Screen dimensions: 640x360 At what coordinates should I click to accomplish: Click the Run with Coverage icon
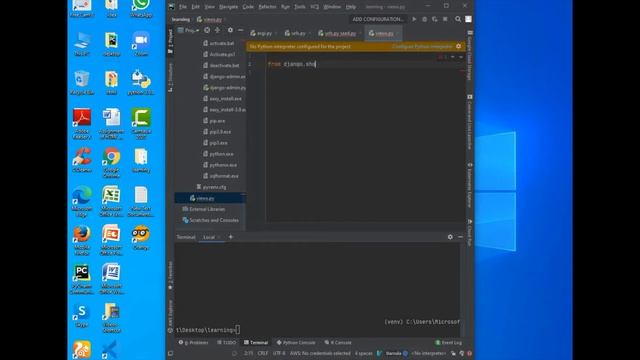(x=435, y=19)
